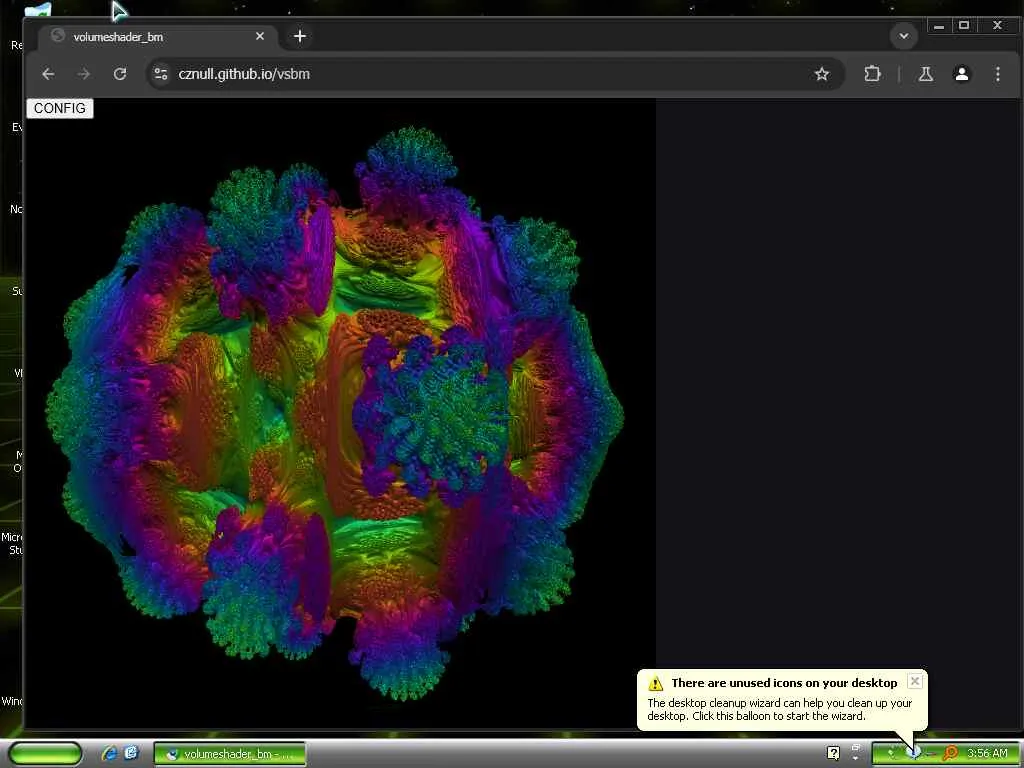
Task: Maximize the Chrome window
Action: point(964,26)
